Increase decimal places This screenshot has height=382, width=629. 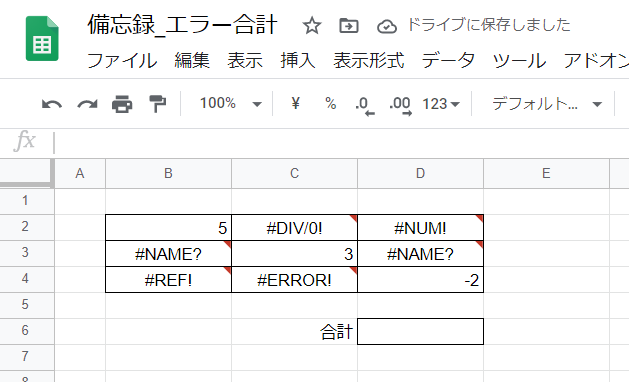(x=400, y=105)
